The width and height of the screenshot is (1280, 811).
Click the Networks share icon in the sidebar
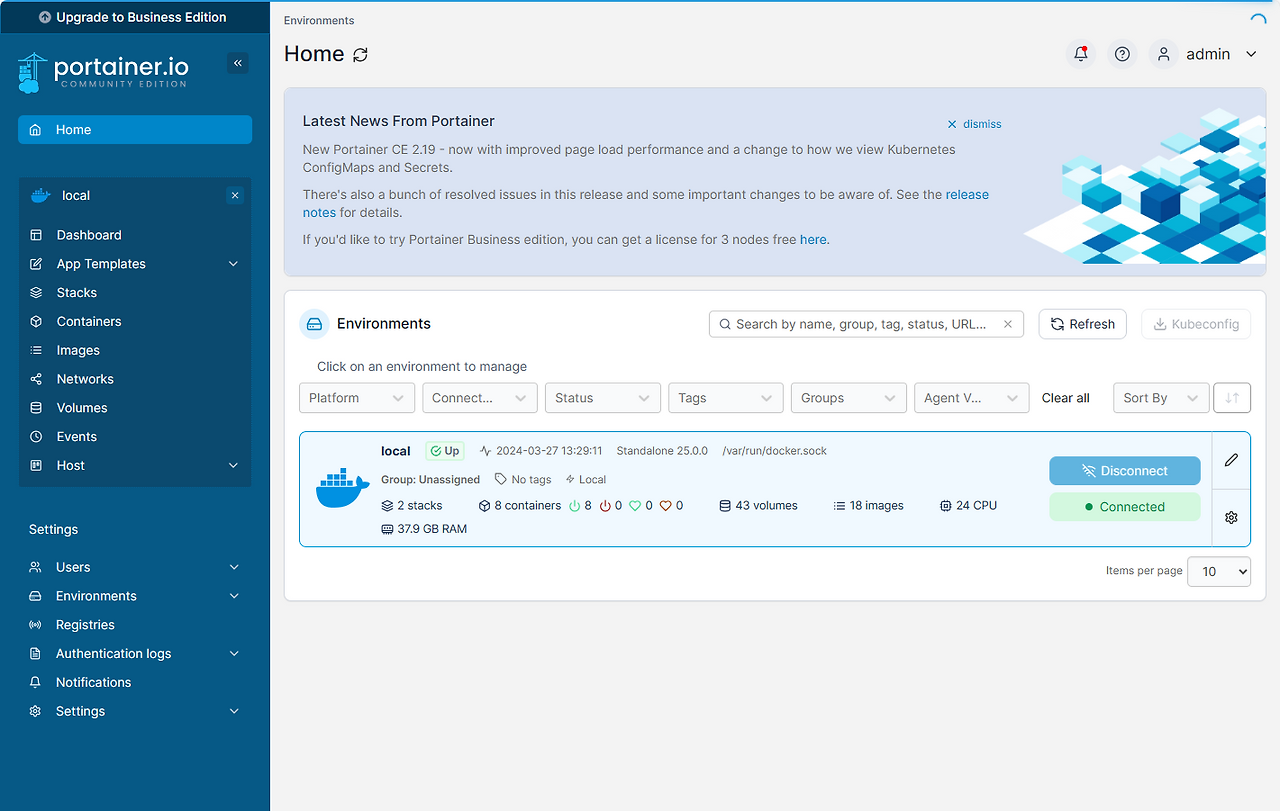coord(36,379)
